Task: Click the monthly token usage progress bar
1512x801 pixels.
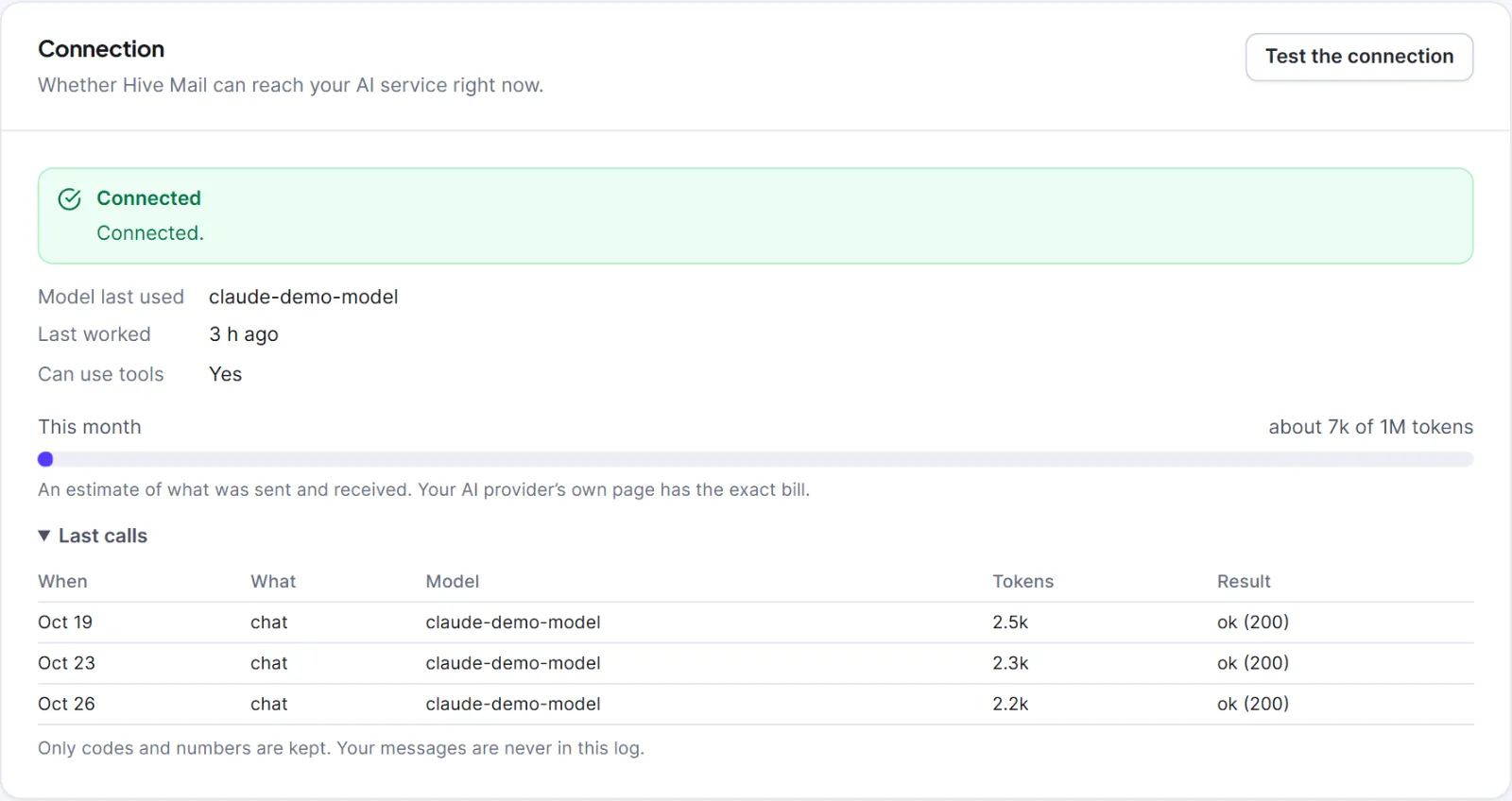Action: [755, 459]
